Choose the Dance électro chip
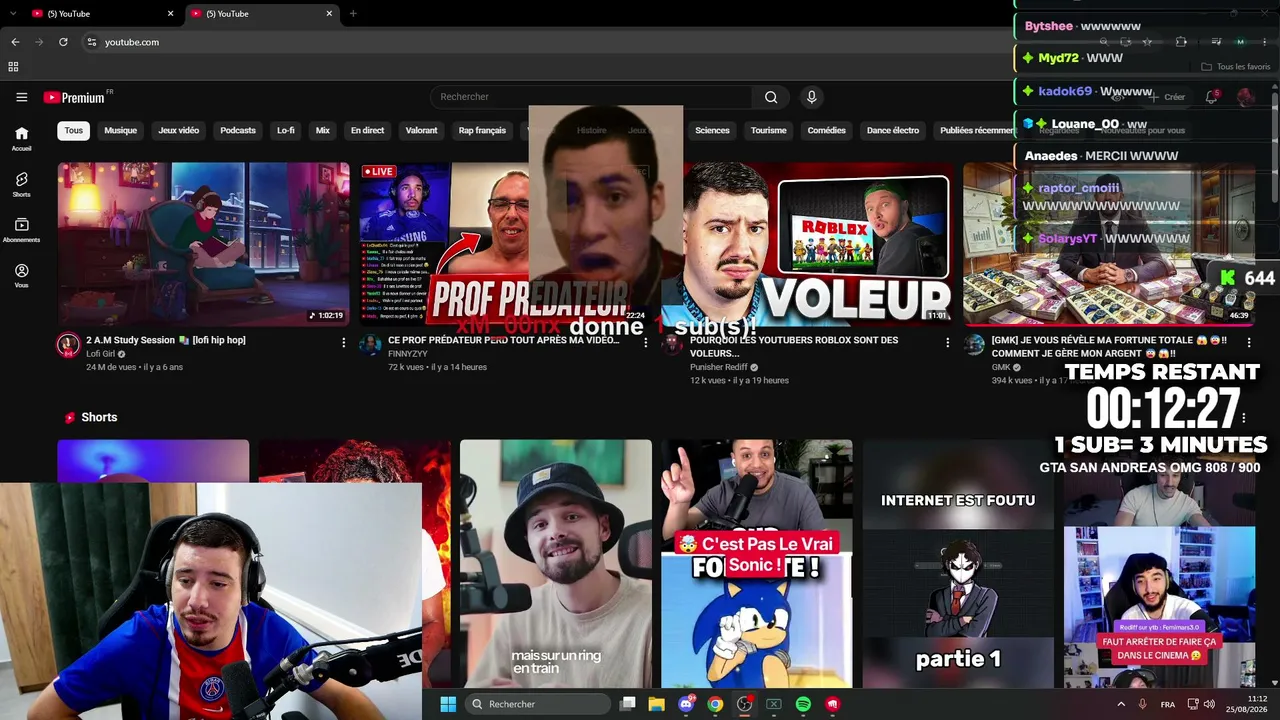This screenshot has height=720, width=1280. pyautogui.click(x=893, y=130)
